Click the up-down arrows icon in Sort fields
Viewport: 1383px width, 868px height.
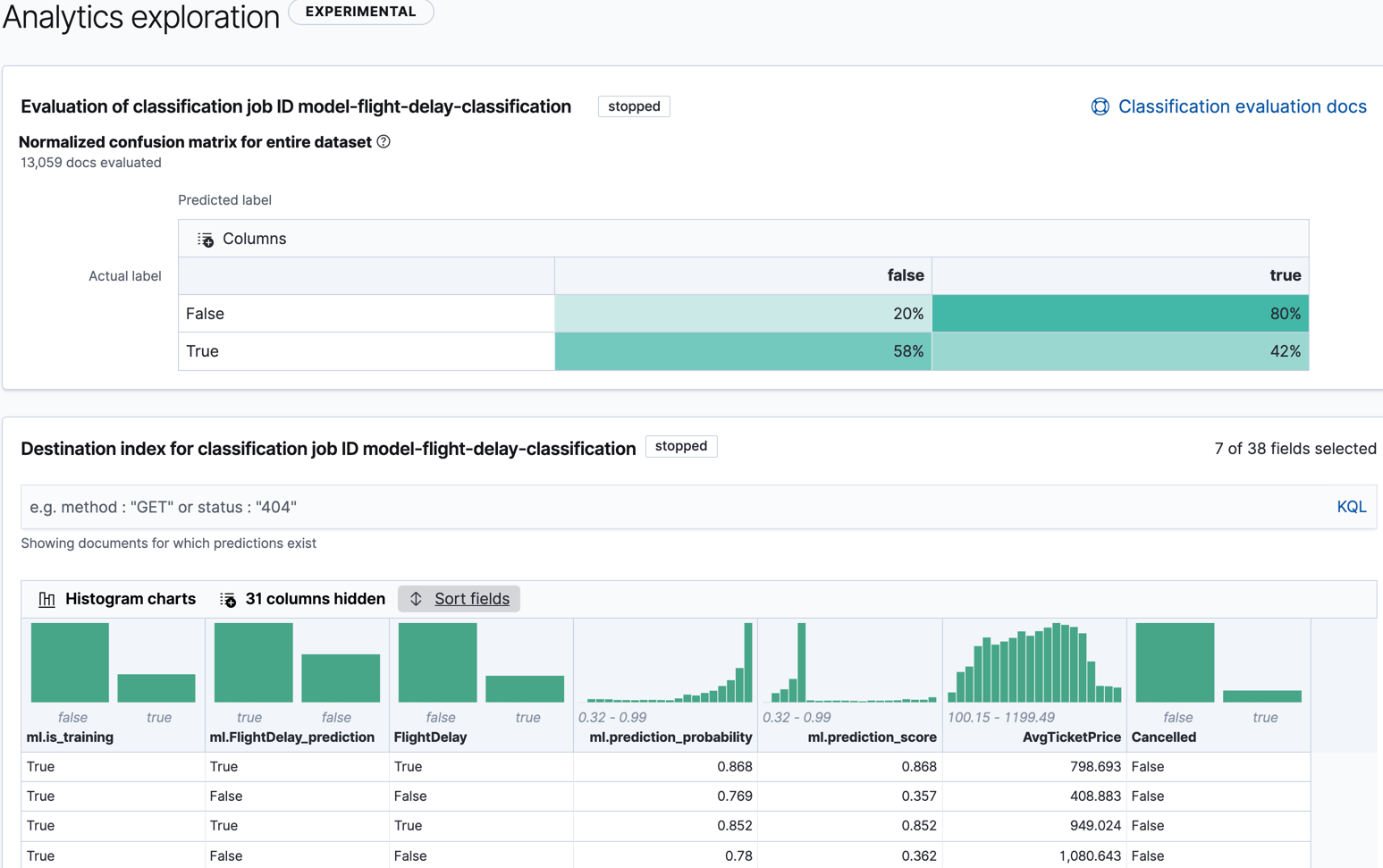pos(415,599)
